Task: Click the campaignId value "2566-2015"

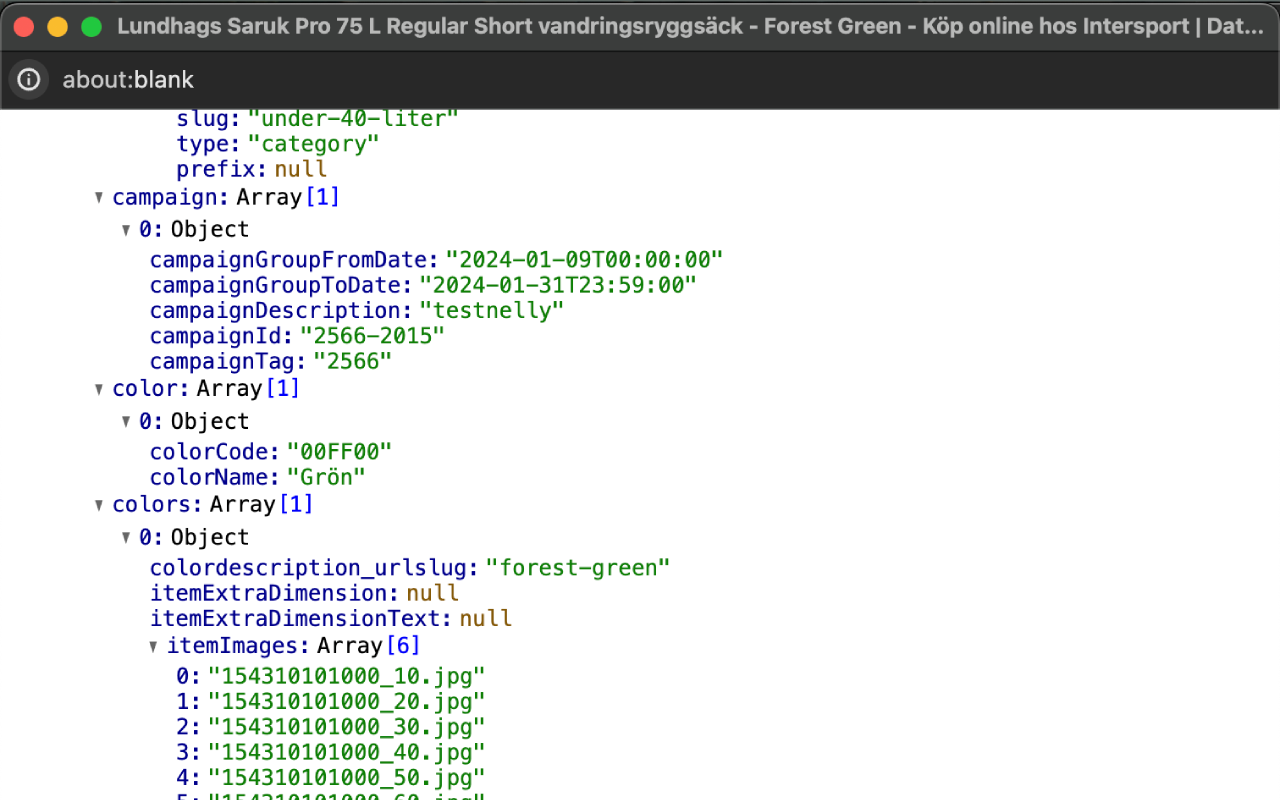Action: click(x=373, y=336)
